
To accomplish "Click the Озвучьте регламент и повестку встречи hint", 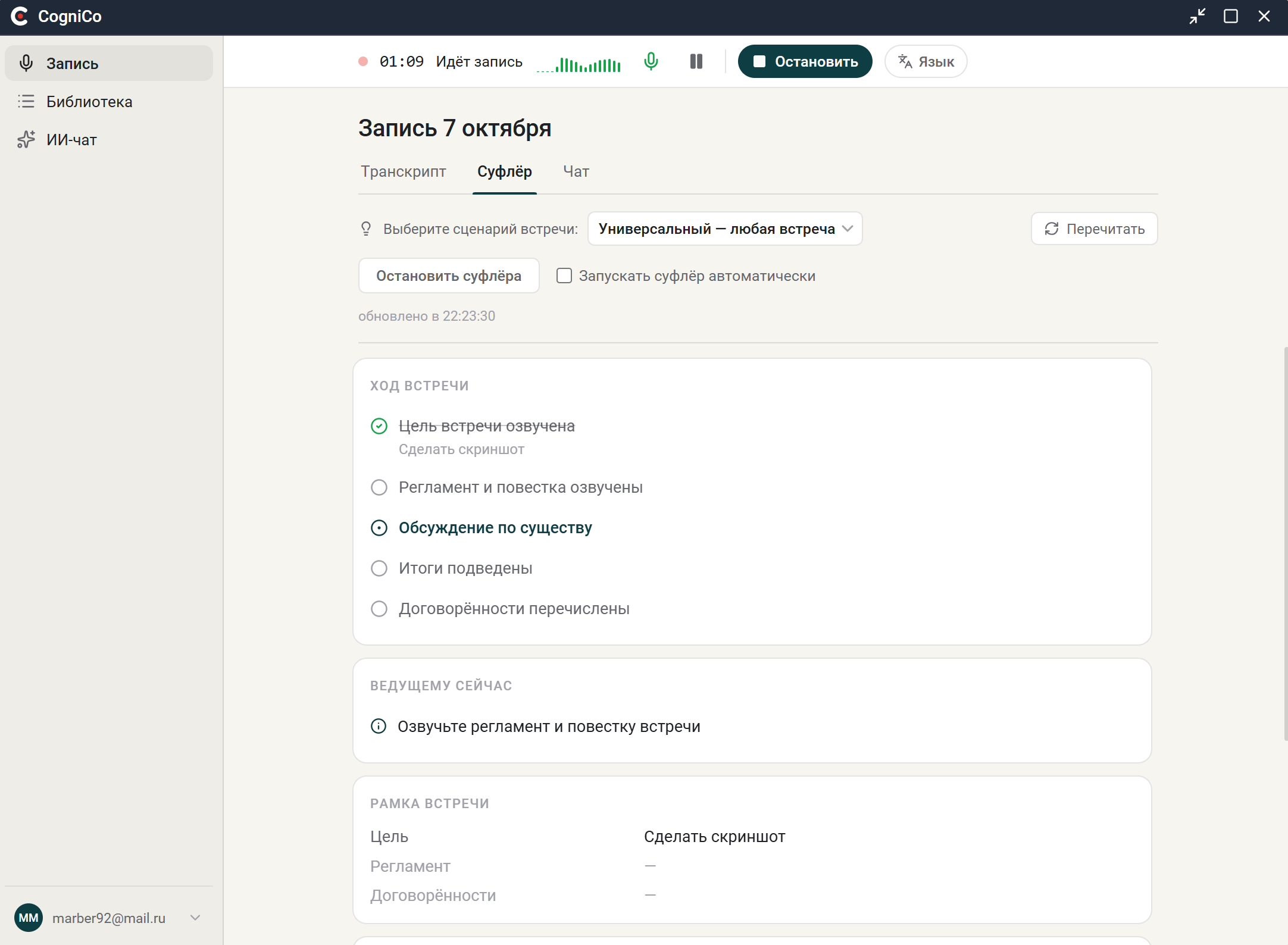I will (549, 727).
